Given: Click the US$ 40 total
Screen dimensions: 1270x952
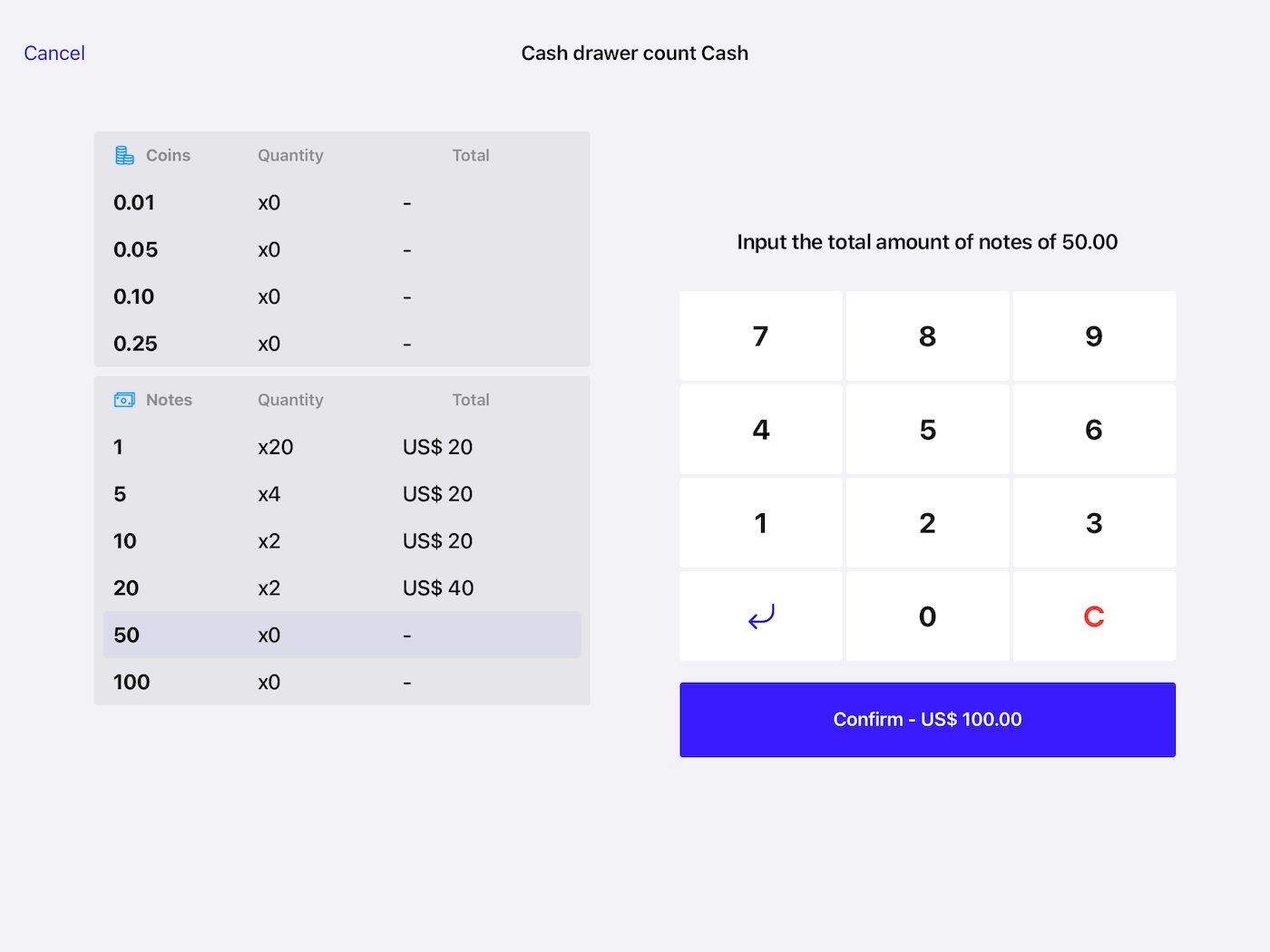Looking at the screenshot, I should tap(438, 588).
